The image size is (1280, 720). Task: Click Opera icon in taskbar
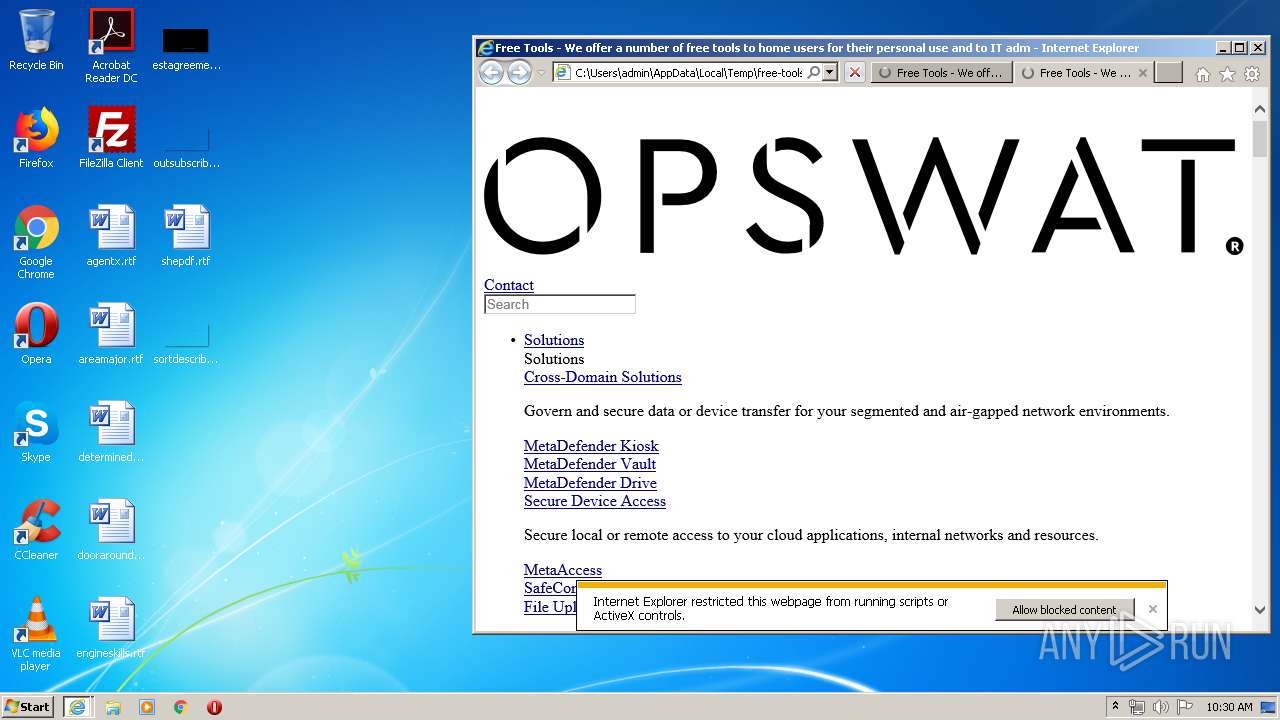pyautogui.click(x=214, y=706)
